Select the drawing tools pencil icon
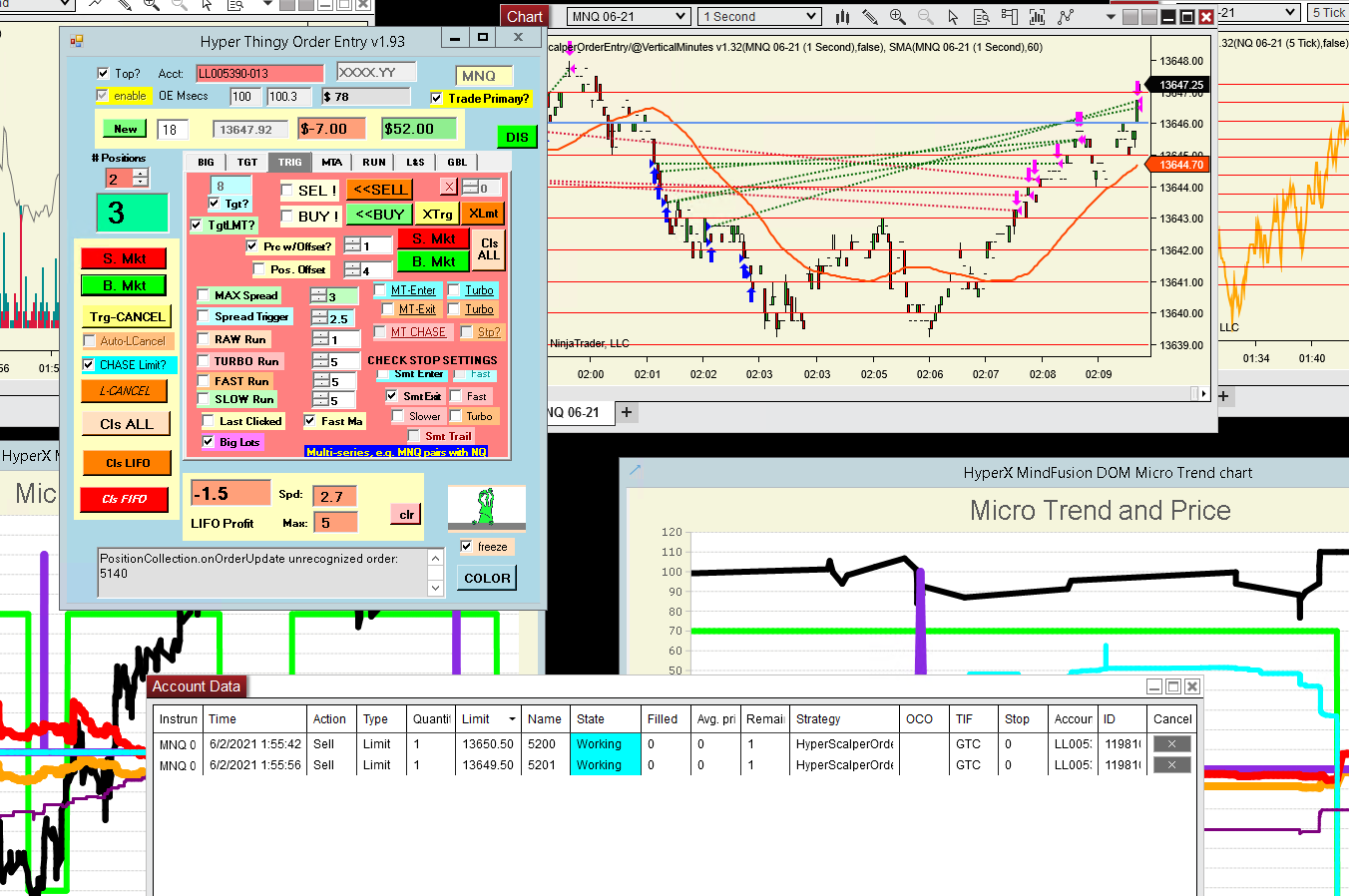Viewport: 1349px width, 896px height. pyautogui.click(x=870, y=16)
